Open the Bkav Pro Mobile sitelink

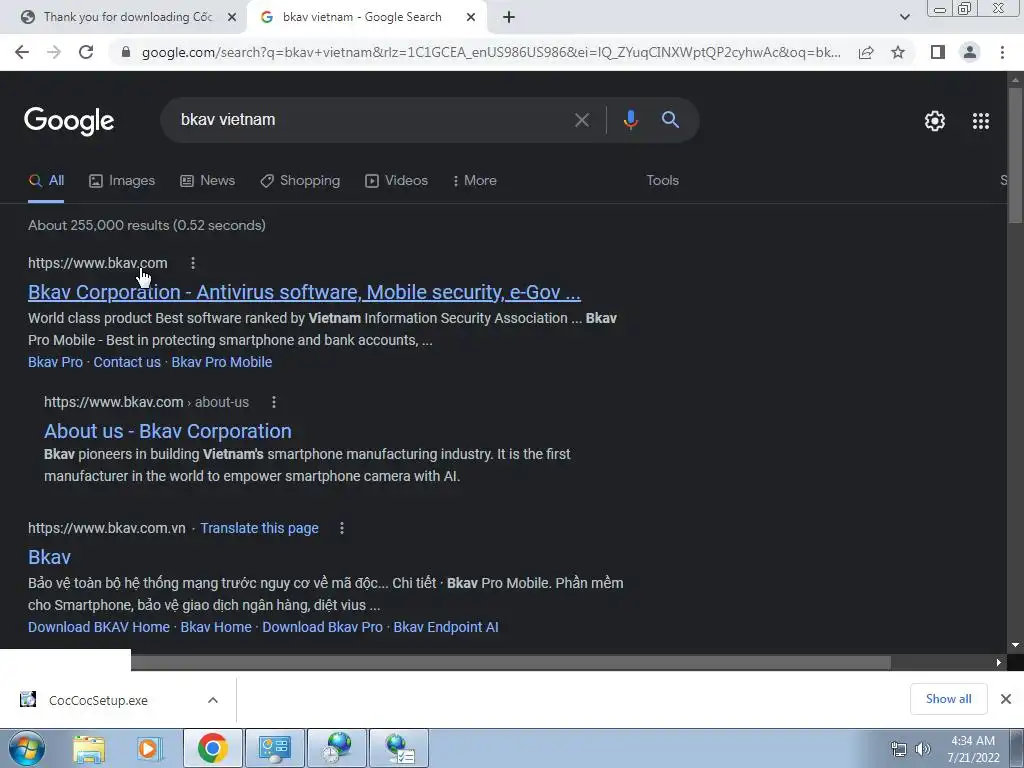[221, 362]
